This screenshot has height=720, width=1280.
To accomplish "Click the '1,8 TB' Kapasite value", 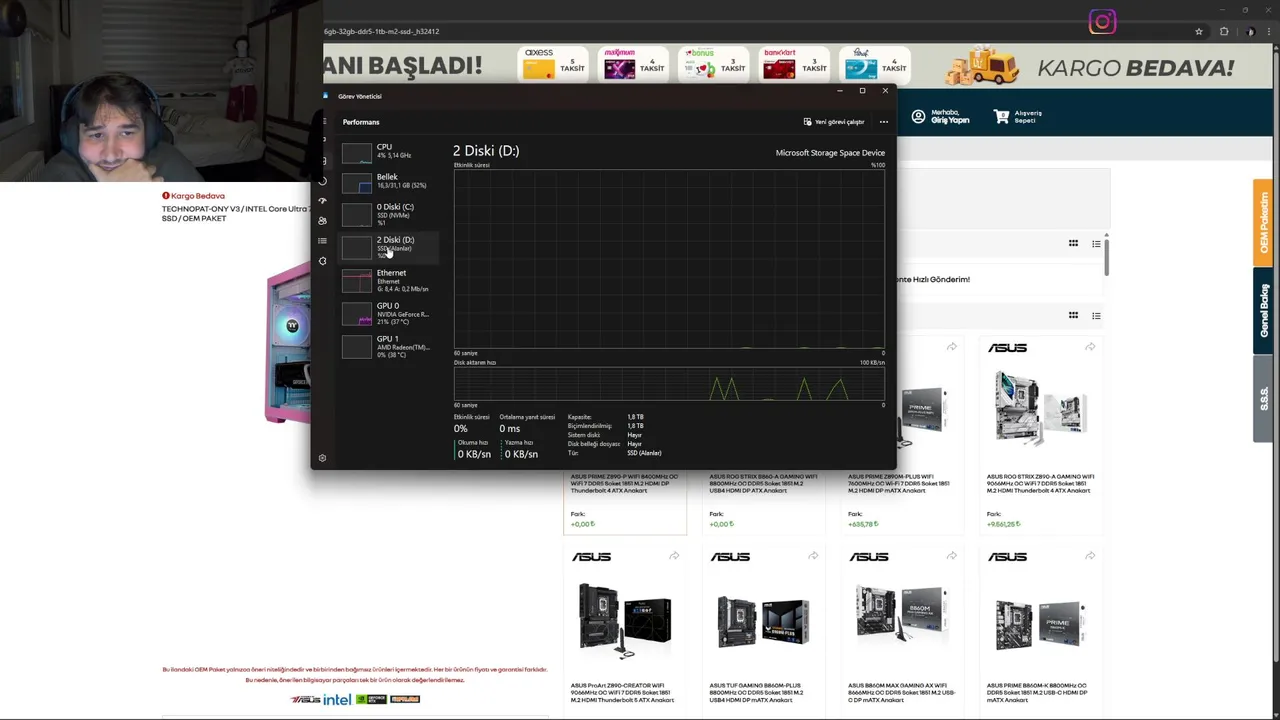I will (635, 417).
